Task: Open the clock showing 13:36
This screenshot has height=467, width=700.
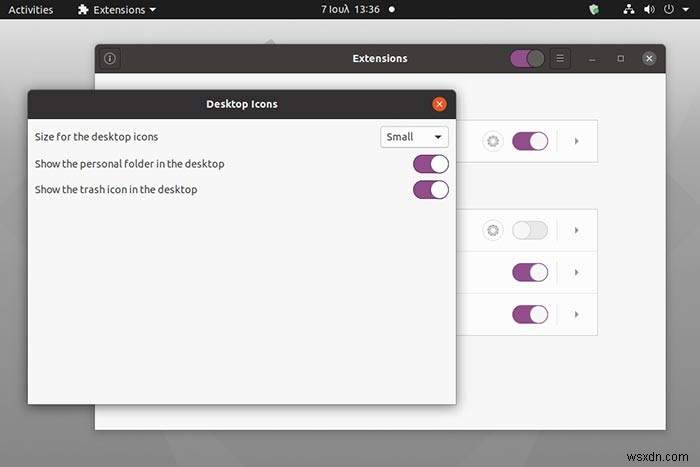Action: (x=350, y=9)
